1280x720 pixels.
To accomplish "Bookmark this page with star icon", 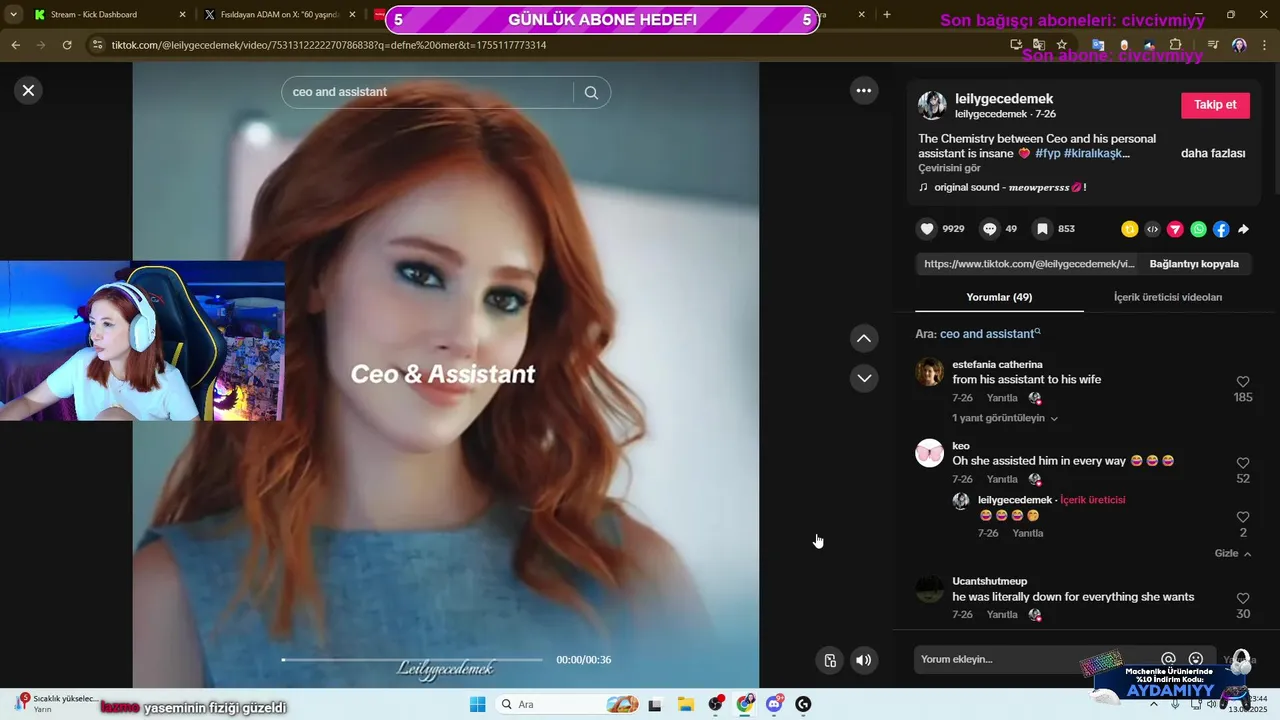I will tap(1062, 45).
